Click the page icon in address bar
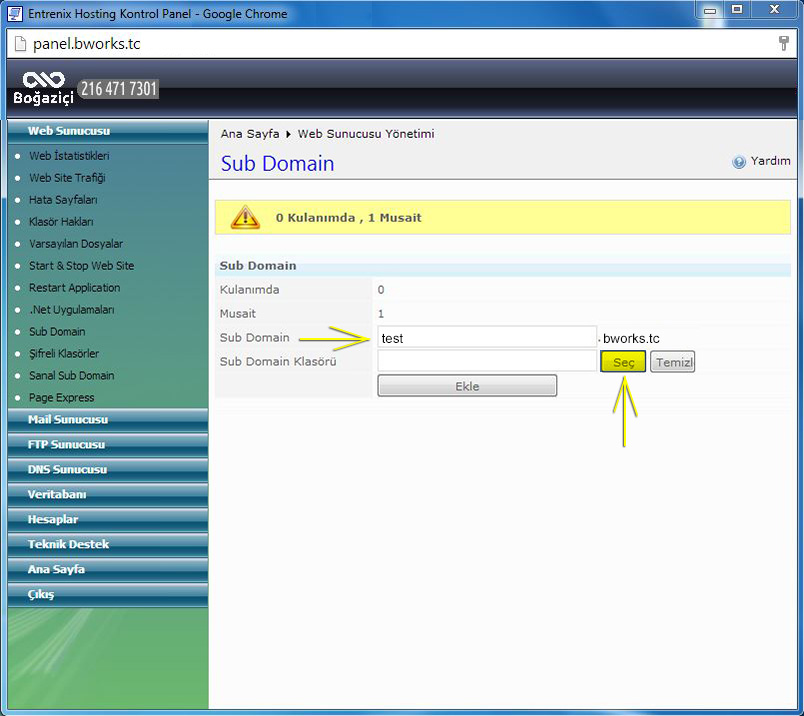Image resolution: width=804 pixels, height=716 pixels. click(17, 45)
